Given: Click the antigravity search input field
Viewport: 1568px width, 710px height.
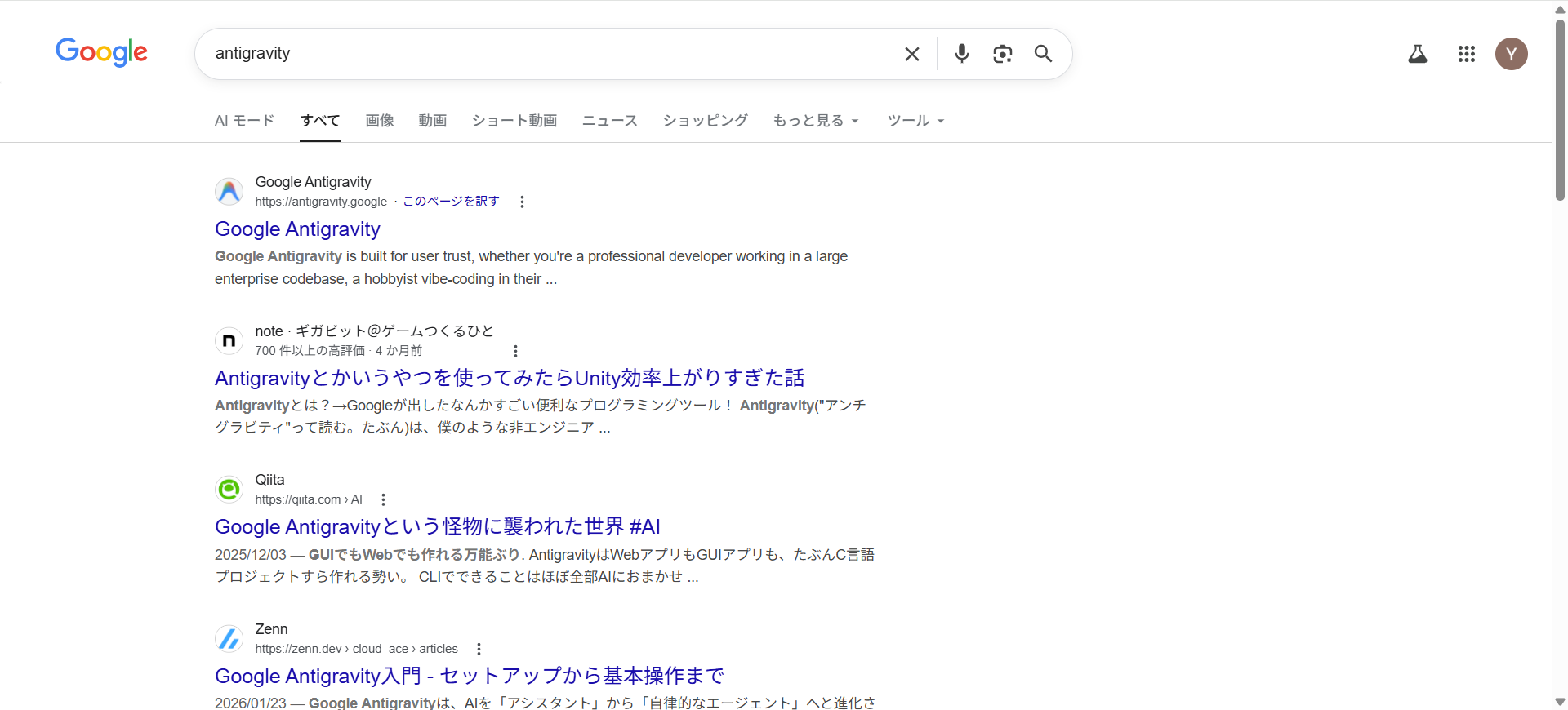Looking at the screenshot, I should (547, 54).
